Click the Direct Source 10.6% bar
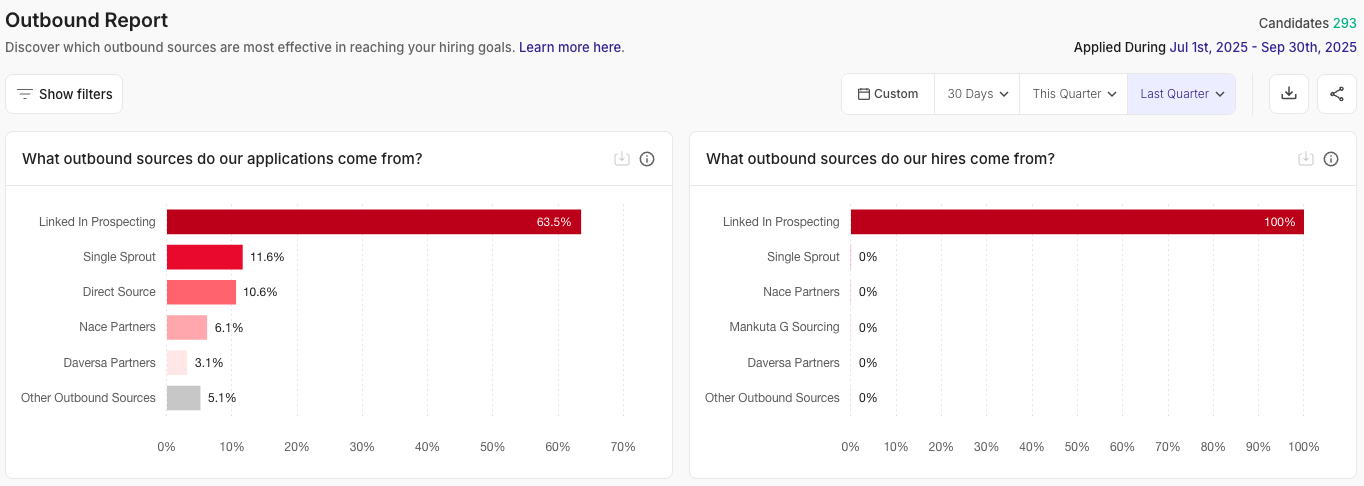The width and height of the screenshot is (1364, 486). coord(201,292)
